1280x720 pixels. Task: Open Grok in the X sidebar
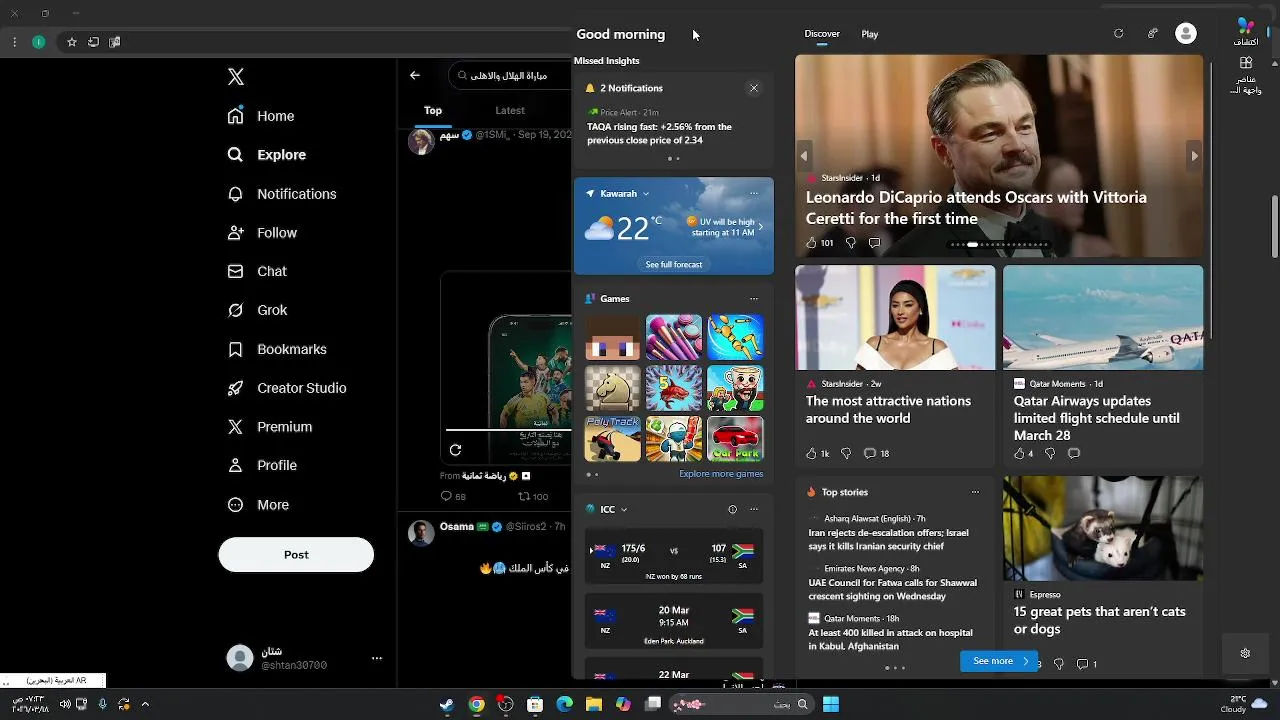(257, 310)
